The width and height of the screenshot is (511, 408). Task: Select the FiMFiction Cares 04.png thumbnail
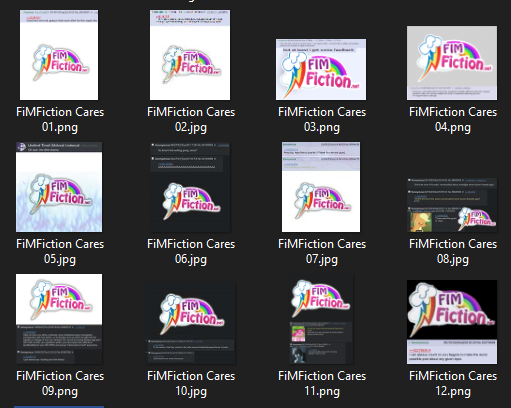pyautogui.click(x=452, y=63)
